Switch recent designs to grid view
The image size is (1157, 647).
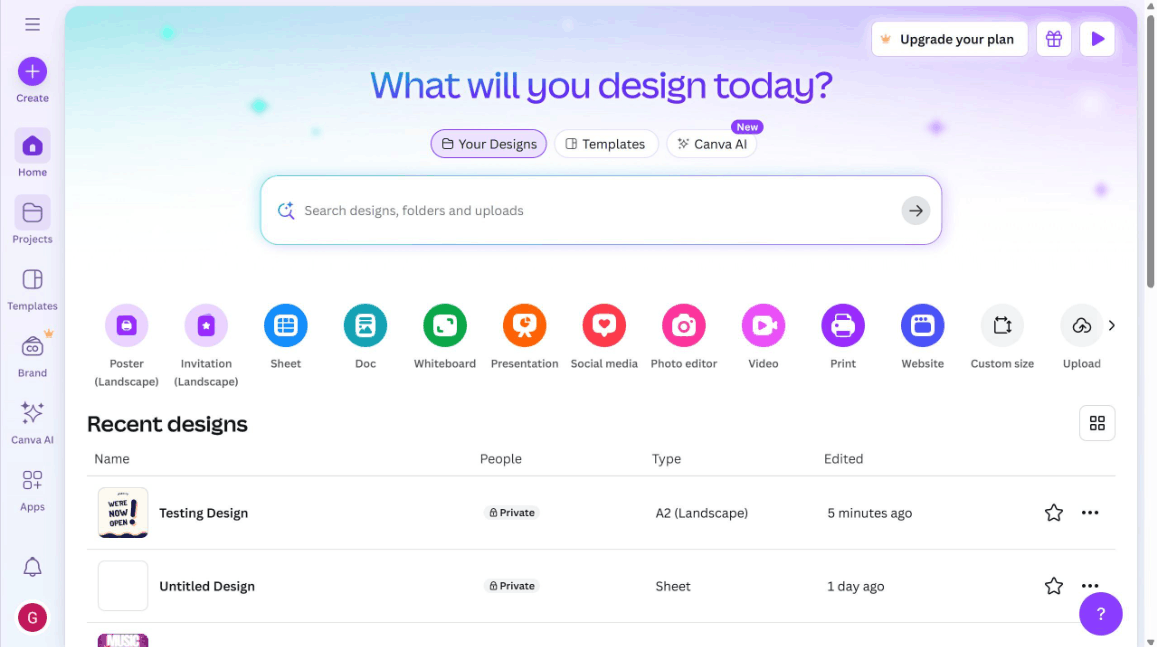click(x=1097, y=423)
